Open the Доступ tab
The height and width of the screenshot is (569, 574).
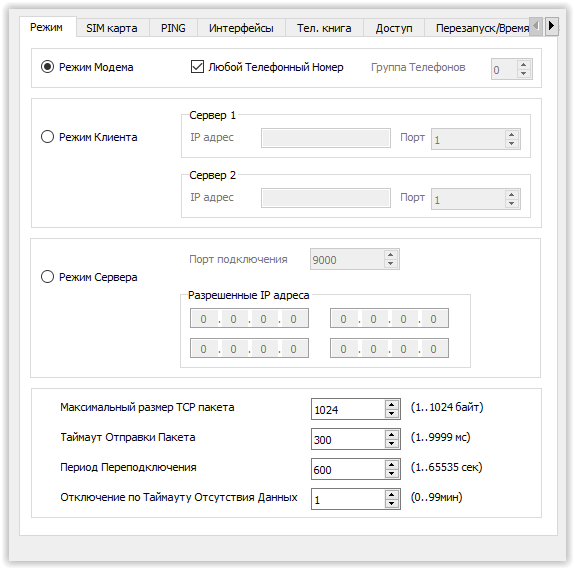click(x=394, y=28)
